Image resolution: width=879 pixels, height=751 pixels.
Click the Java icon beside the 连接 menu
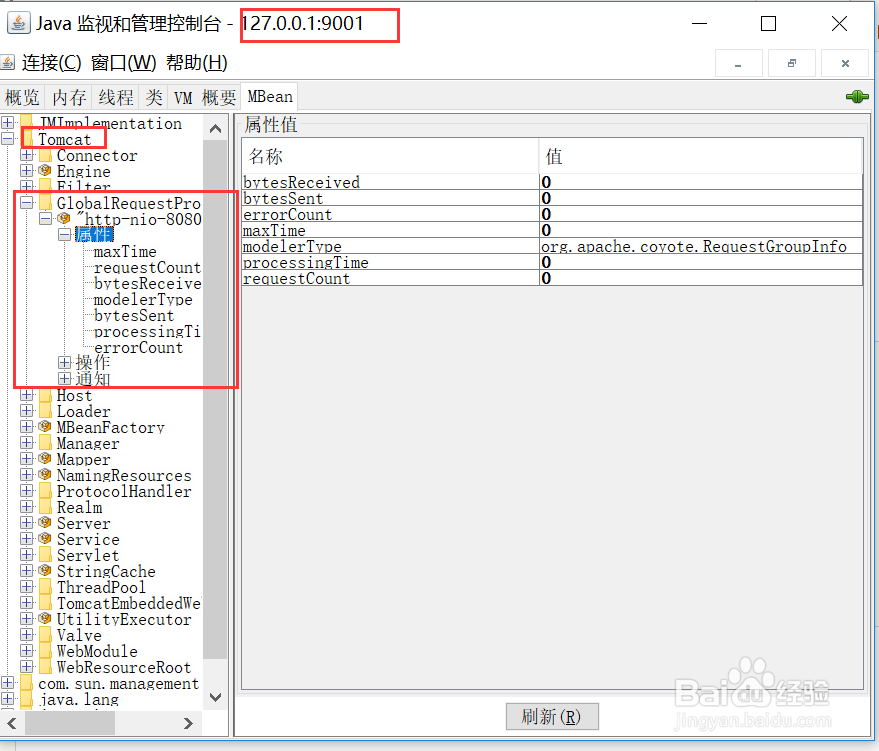pyautogui.click(x=8, y=62)
